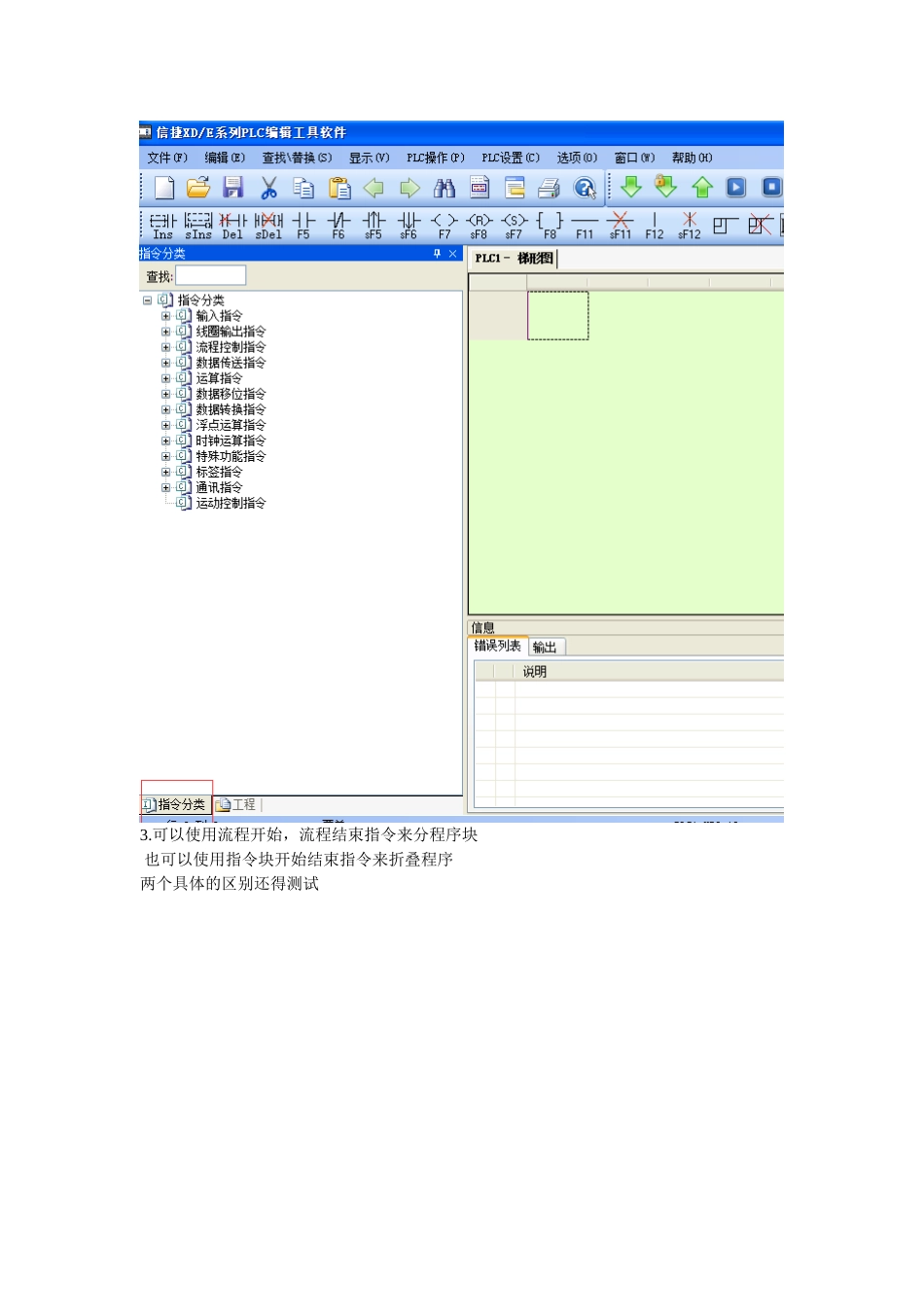This screenshot has width=924, height=1307.
Task: Expand the 浮点运算指令 node
Action: (x=165, y=425)
